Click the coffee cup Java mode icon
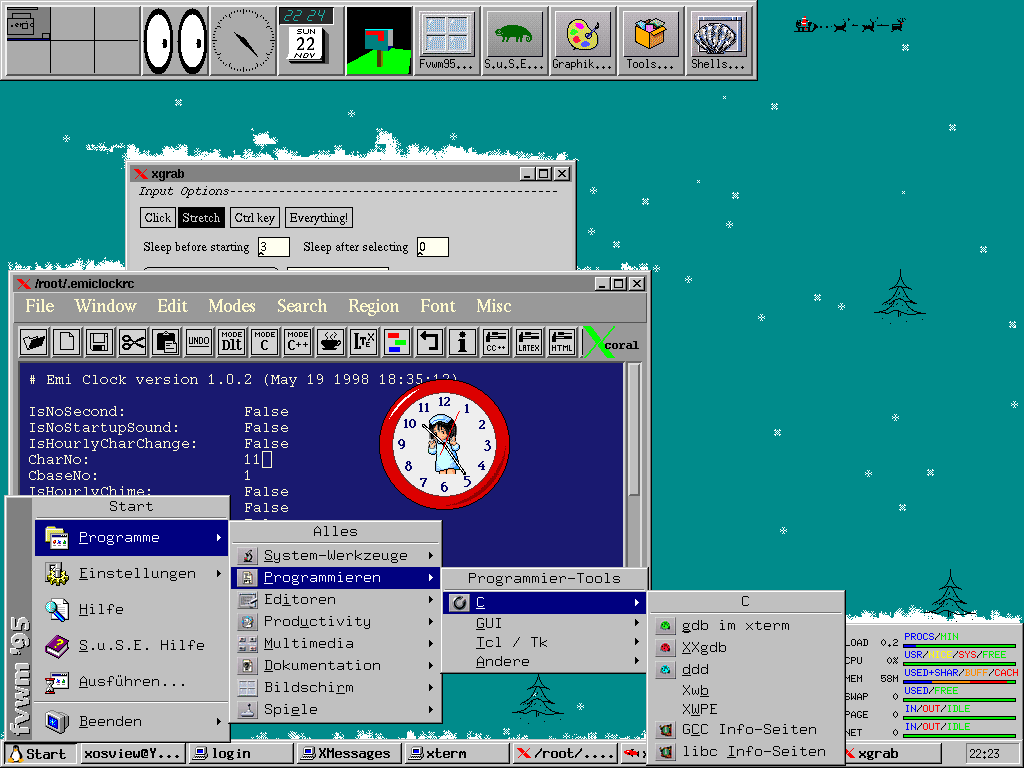1024x768 pixels. 330,342
